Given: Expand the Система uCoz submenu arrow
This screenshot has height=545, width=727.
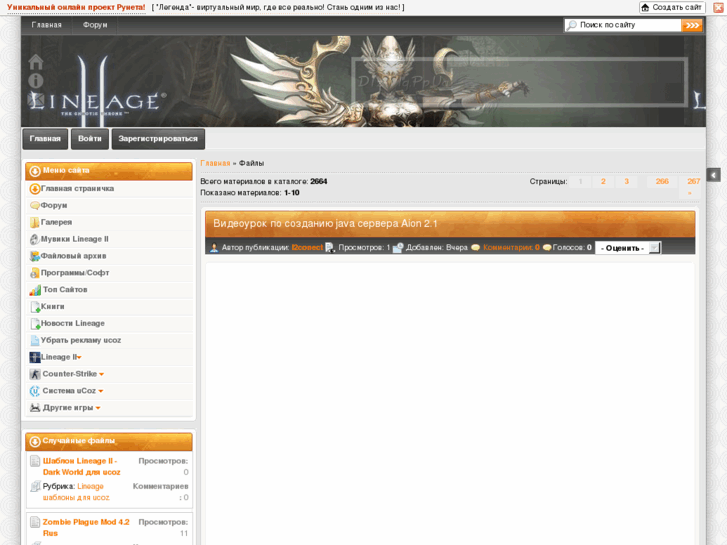Looking at the screenshot, I should (x=101, y=391).
